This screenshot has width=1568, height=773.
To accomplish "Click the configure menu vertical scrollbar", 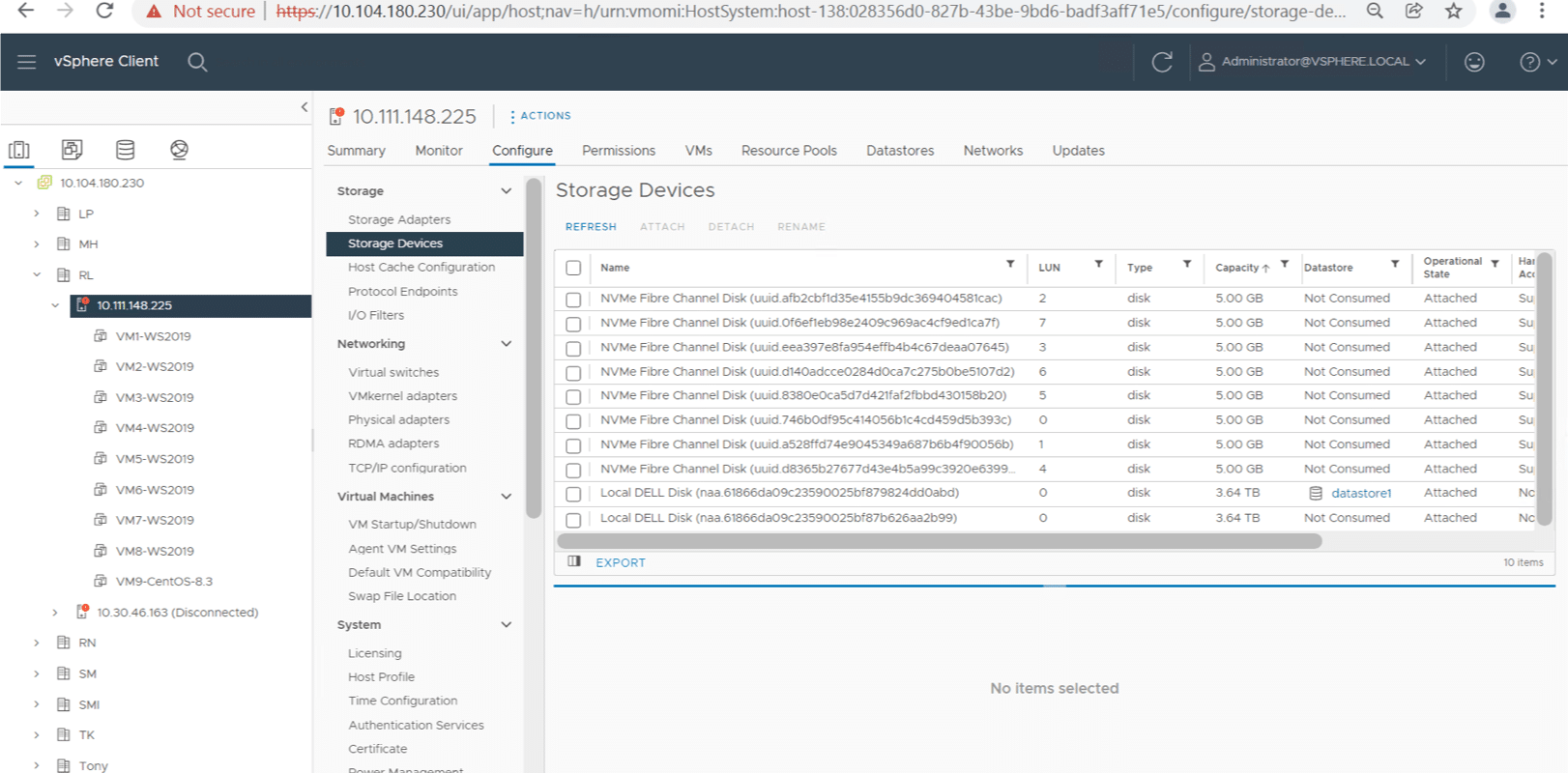I will (534, 349).
